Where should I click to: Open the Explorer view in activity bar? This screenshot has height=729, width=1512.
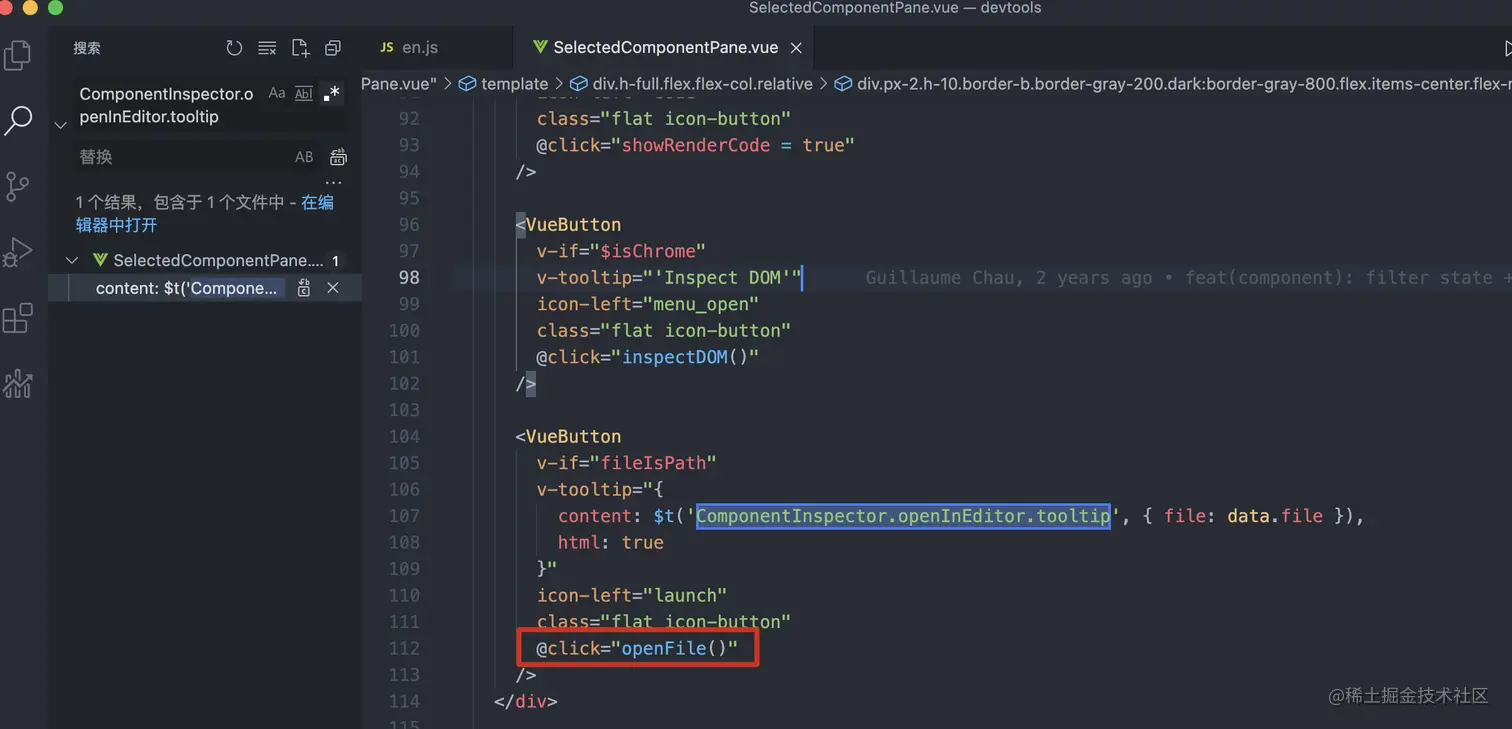(18, 55)
